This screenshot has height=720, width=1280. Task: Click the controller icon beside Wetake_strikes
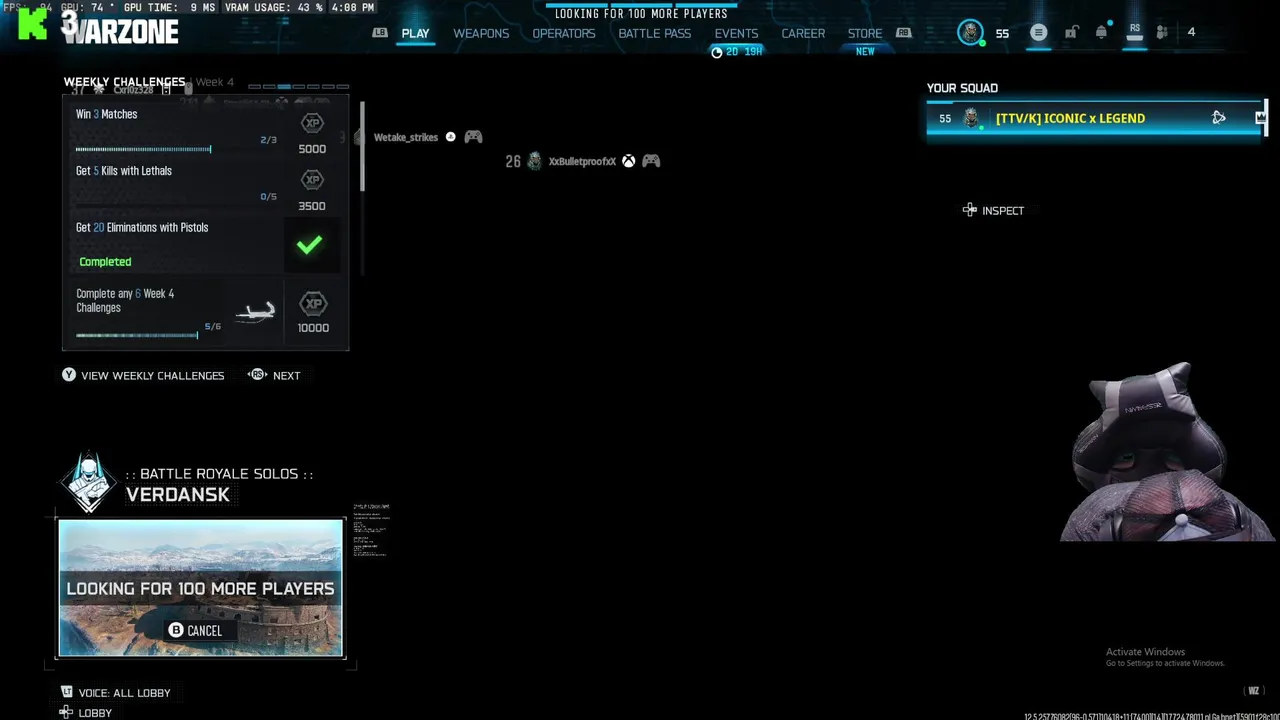pyautogui.click(x=473, y=137)
